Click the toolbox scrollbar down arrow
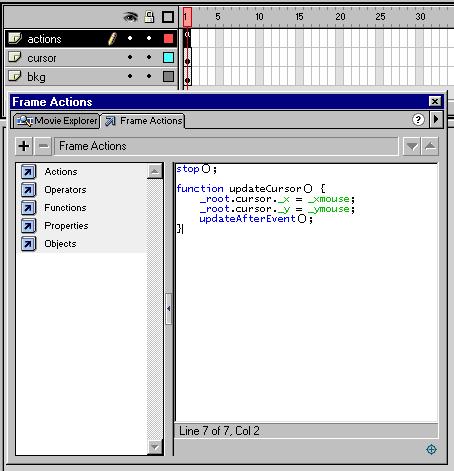Image resolution: width=454 pixels, height=471 pixels. [155, 447]
